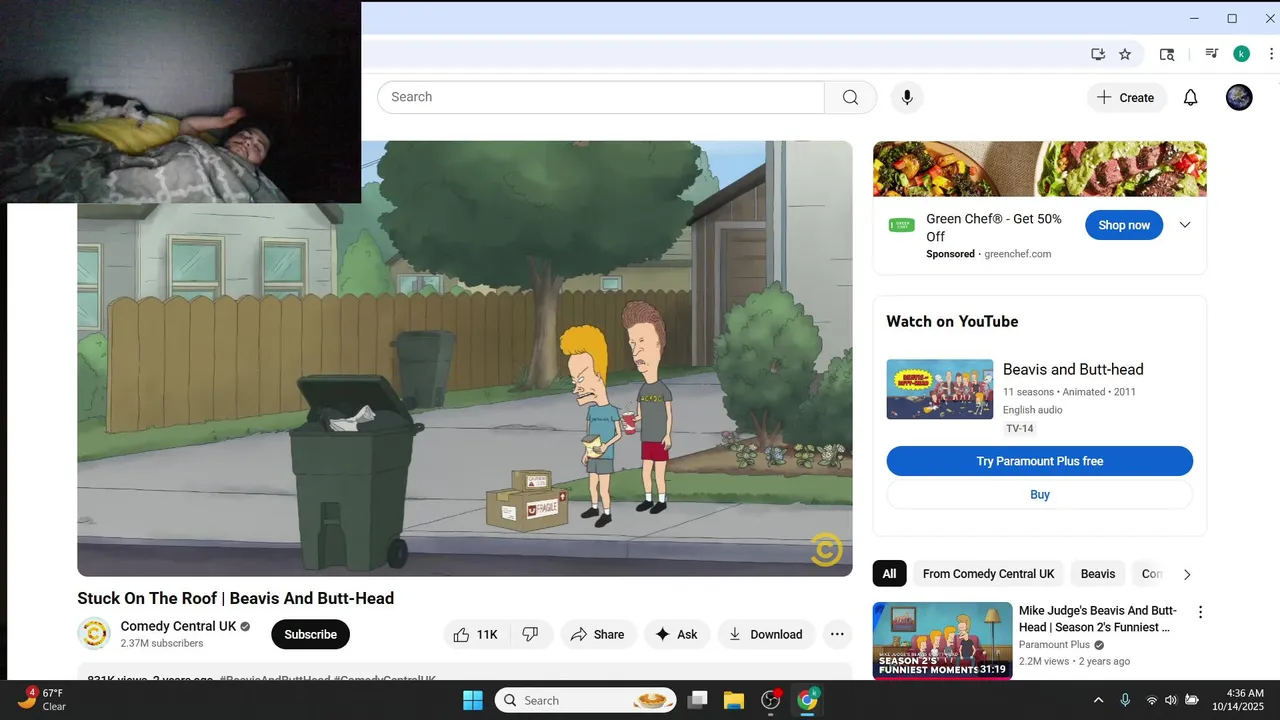Open Comedy Central UK channel name link
1280x720 pixels.
[x=179, y=626]
